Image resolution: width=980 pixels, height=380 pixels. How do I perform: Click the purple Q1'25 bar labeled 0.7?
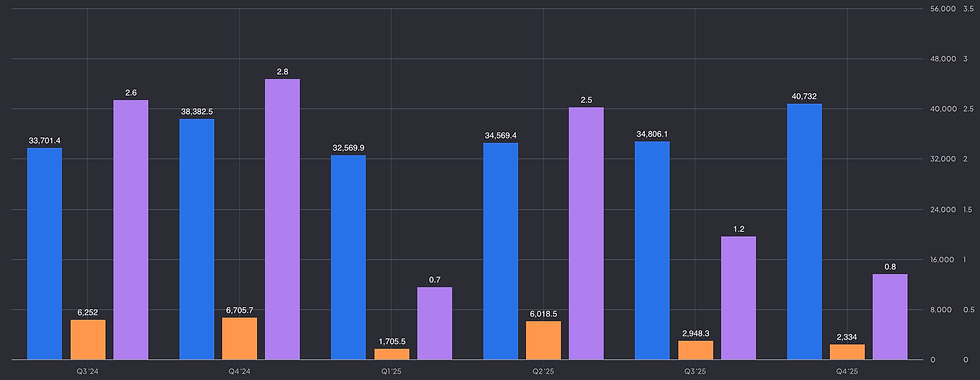tap(434, 323)
